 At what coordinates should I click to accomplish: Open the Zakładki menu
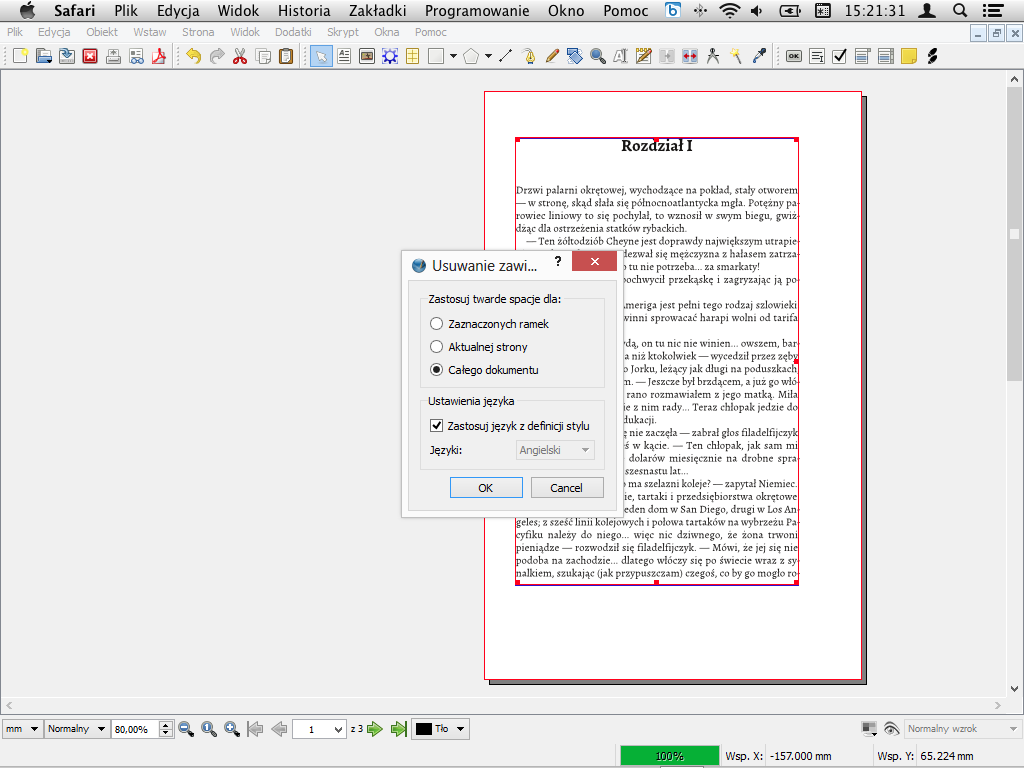click(x=377, y=11)
